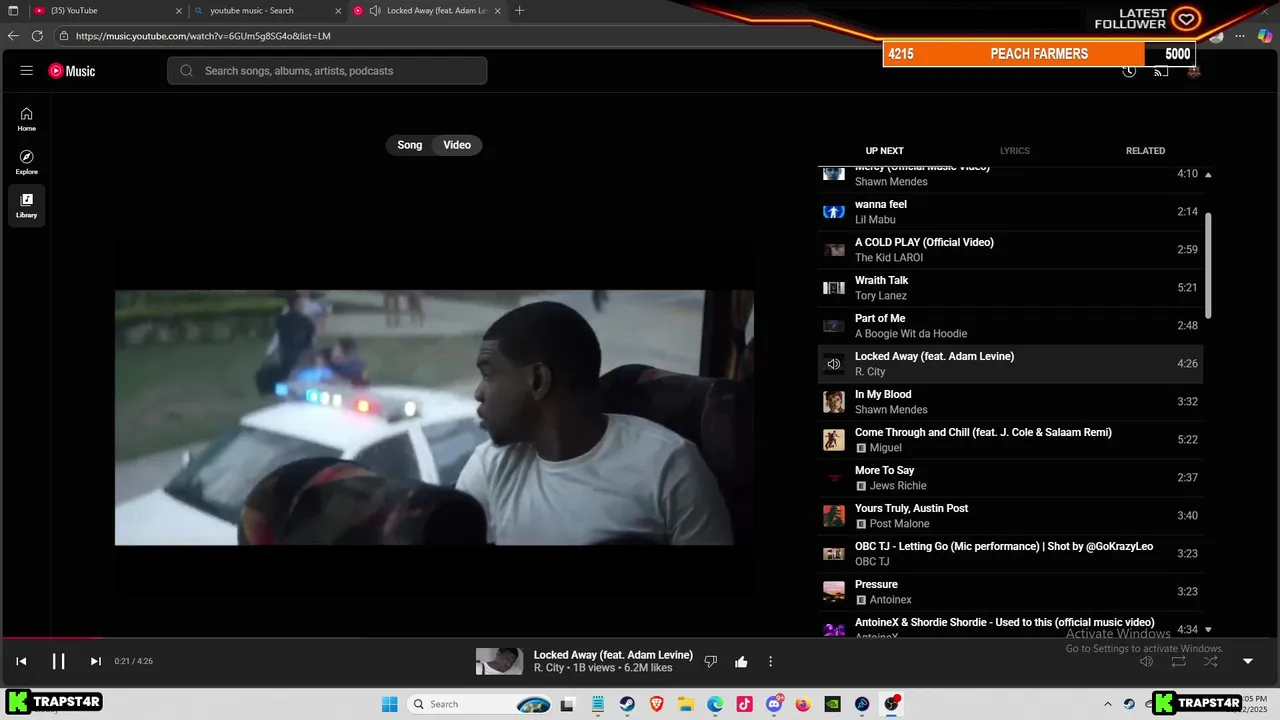Click the search magnifier icon
This screenshot has width=1280, height=720.
186,71
